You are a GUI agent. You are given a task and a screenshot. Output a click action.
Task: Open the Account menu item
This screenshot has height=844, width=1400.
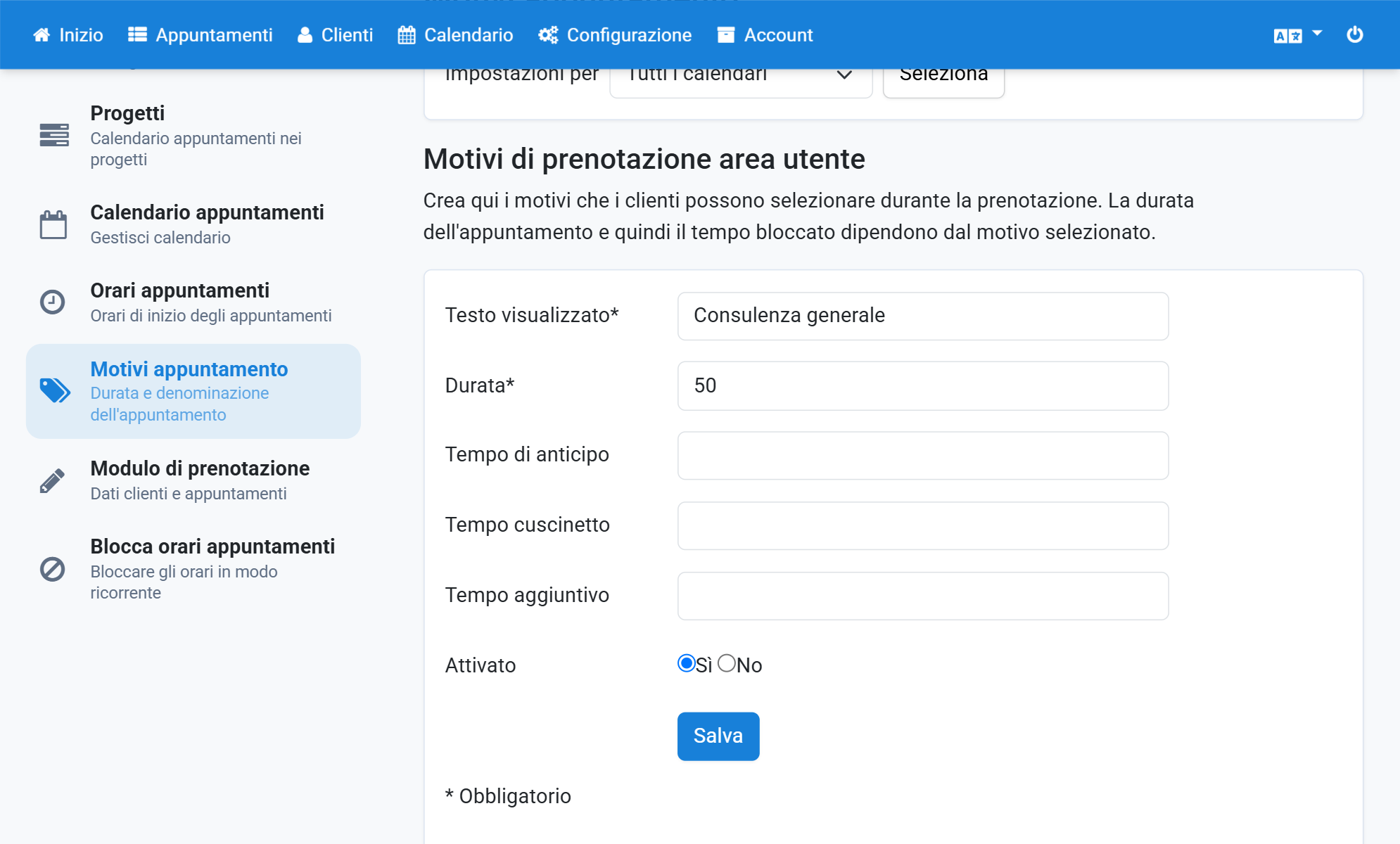[x=765, y=35]
